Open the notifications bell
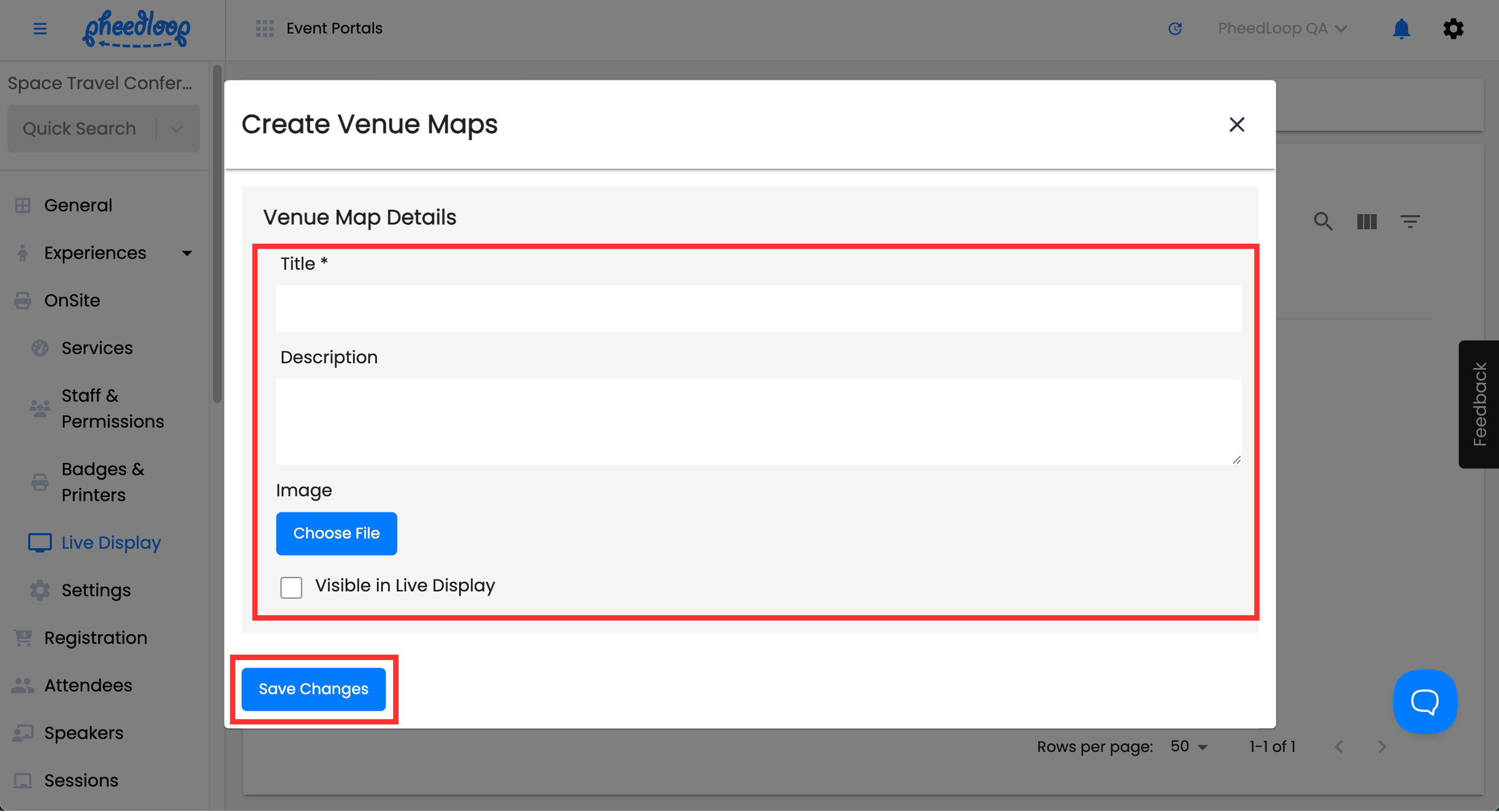The image size is (1499, 812). 1401,28
